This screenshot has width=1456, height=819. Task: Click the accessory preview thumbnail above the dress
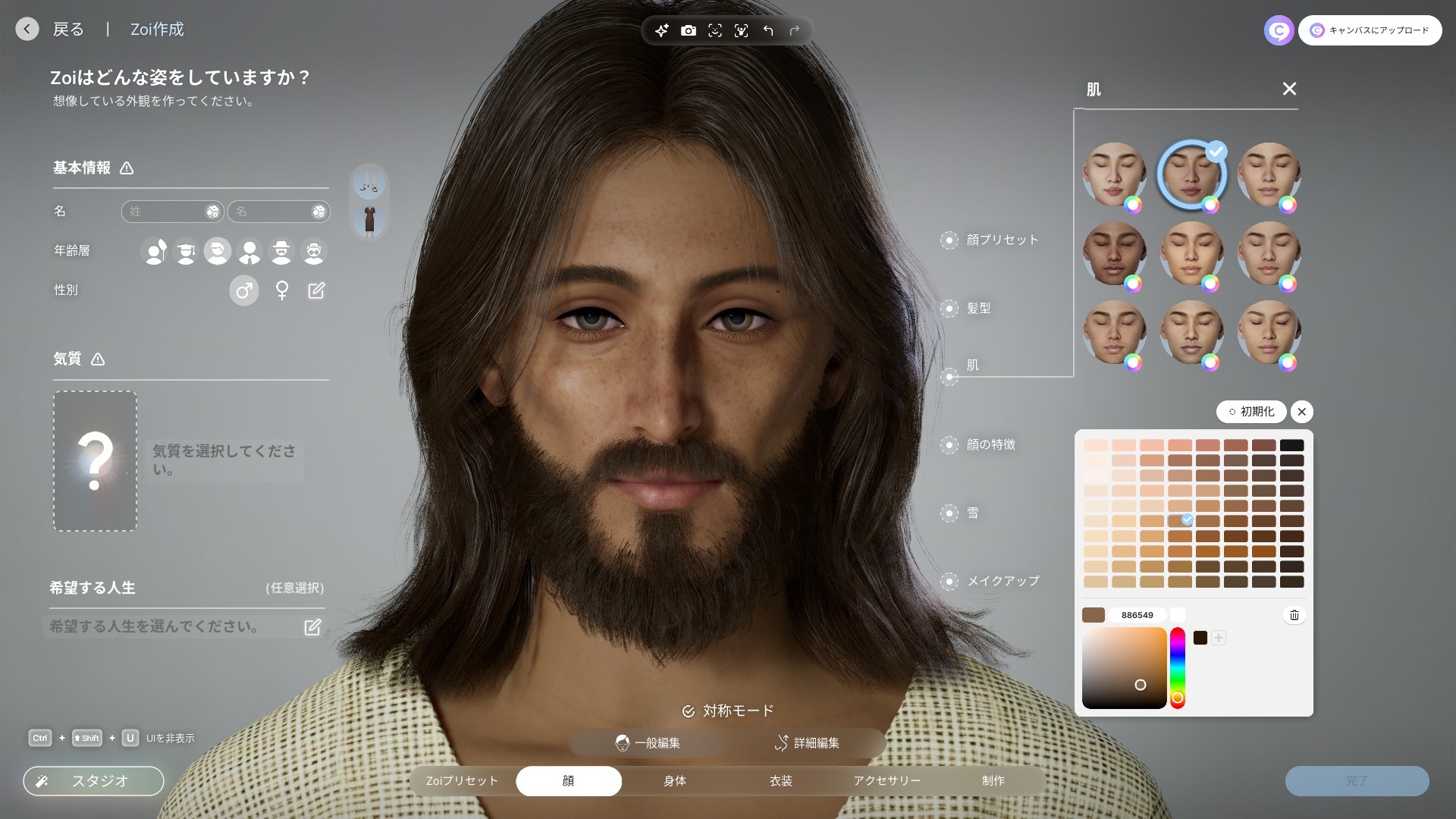click(369, 184)
